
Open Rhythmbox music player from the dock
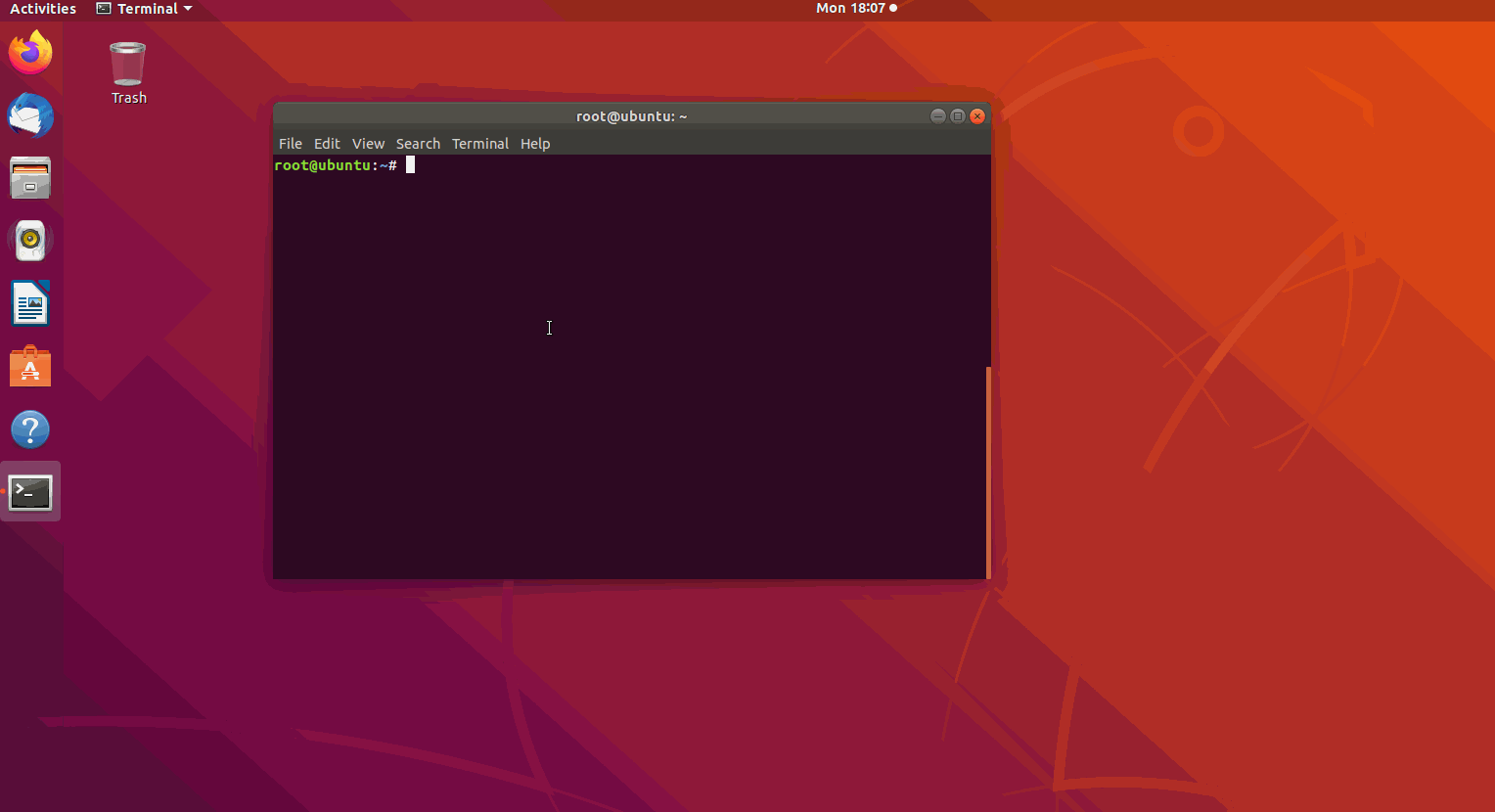(30, 242)
